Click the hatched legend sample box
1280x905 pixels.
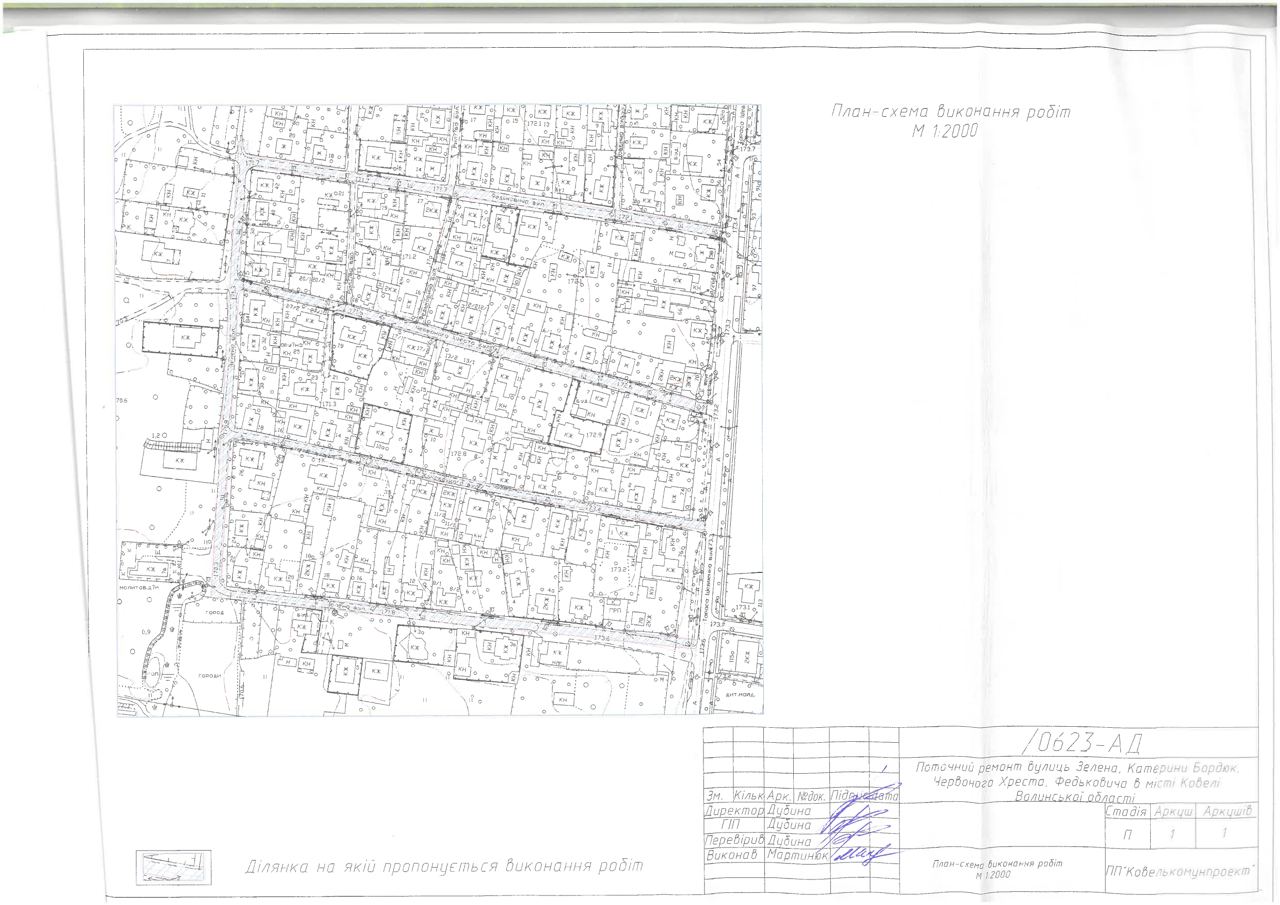coord(174,865)
